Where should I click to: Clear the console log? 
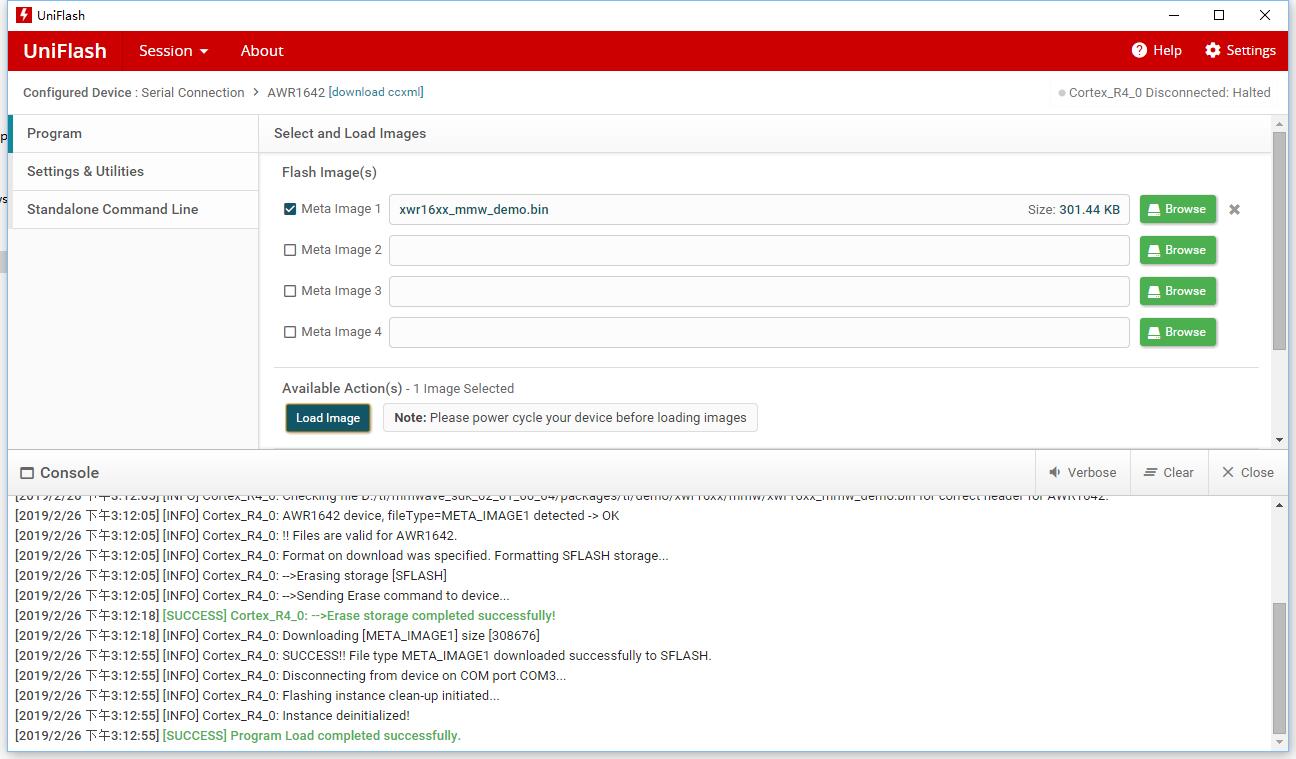[1169, 472]
